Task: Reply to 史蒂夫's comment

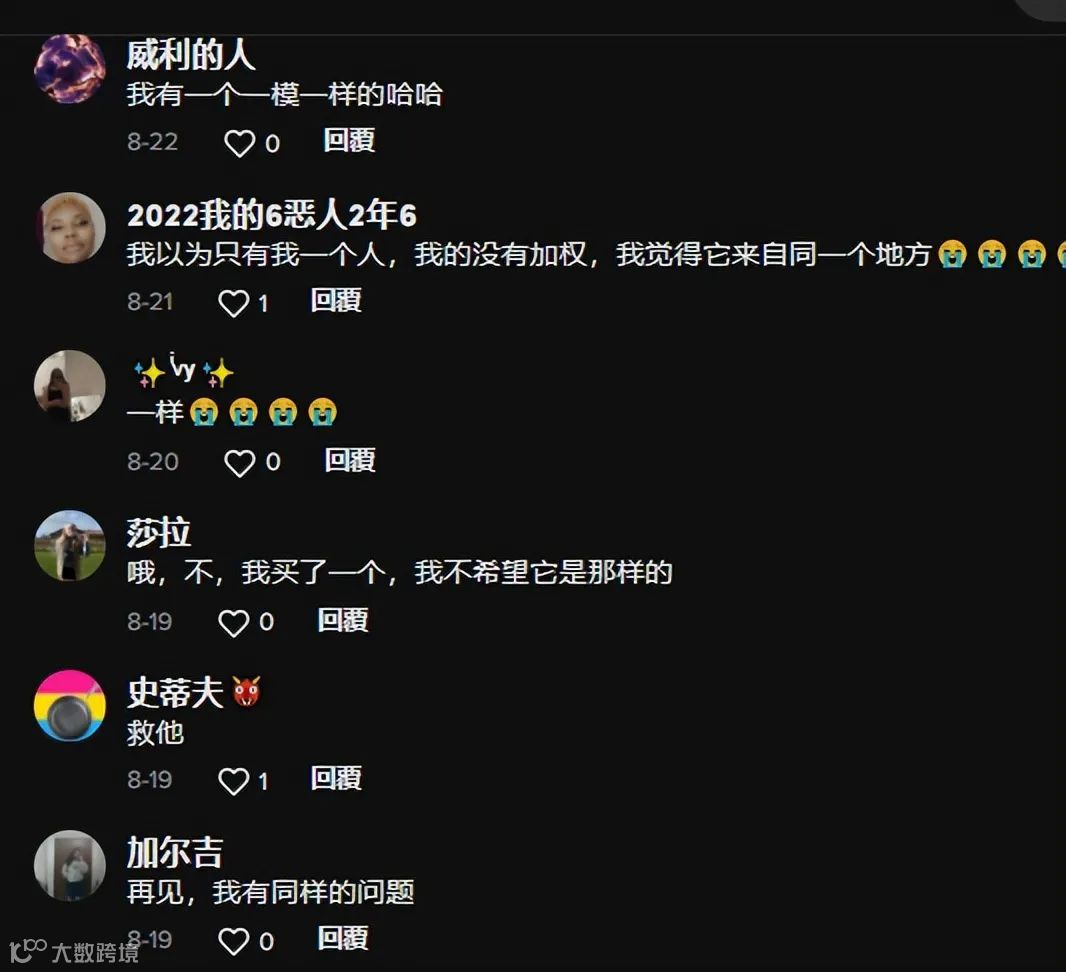Action: [x=336, y=778]
